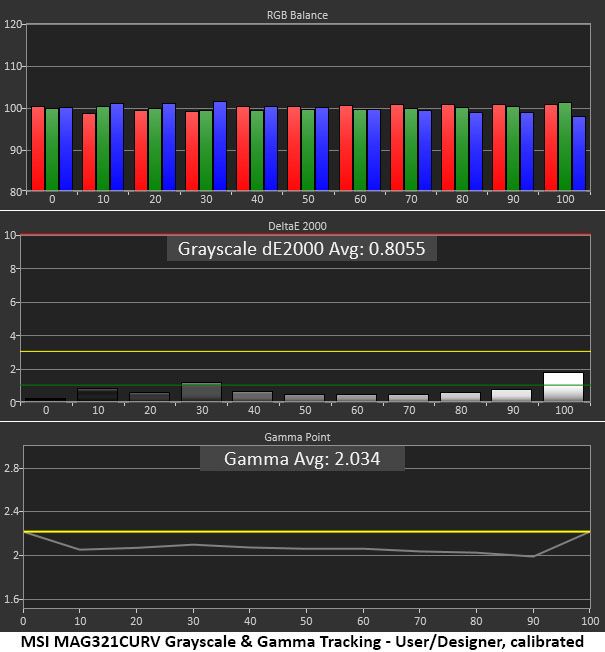Click the DeltaE 2000 chart title

coord(297,226)
